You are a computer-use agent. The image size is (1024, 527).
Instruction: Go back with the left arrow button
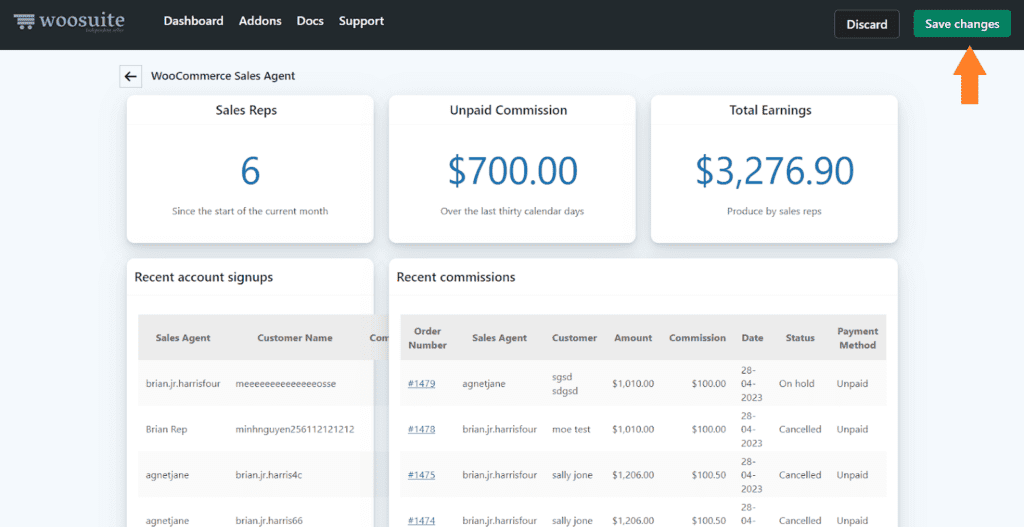click(131, 76)
